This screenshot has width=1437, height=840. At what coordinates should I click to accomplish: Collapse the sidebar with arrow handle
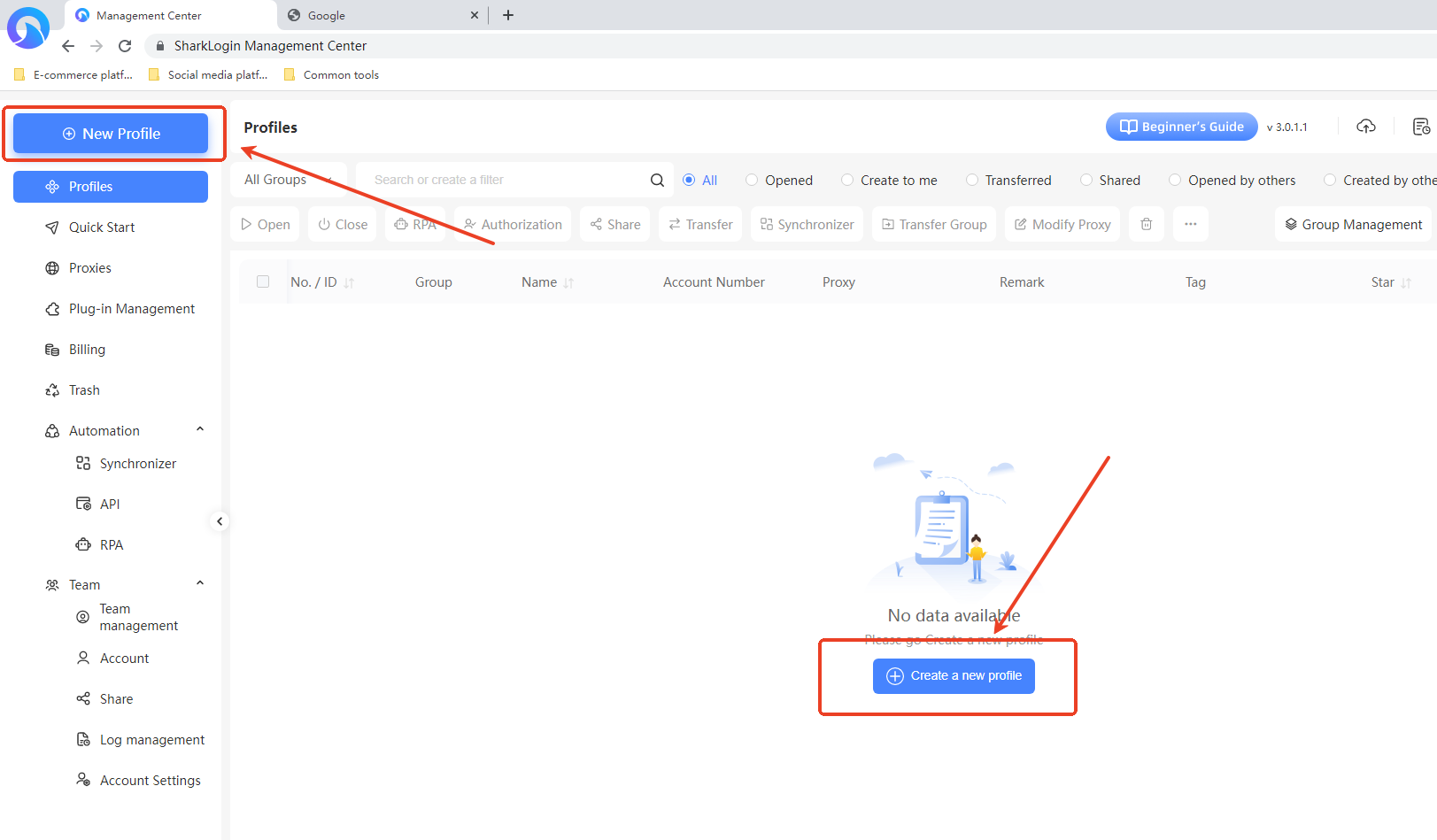click(x=220, y=521)
